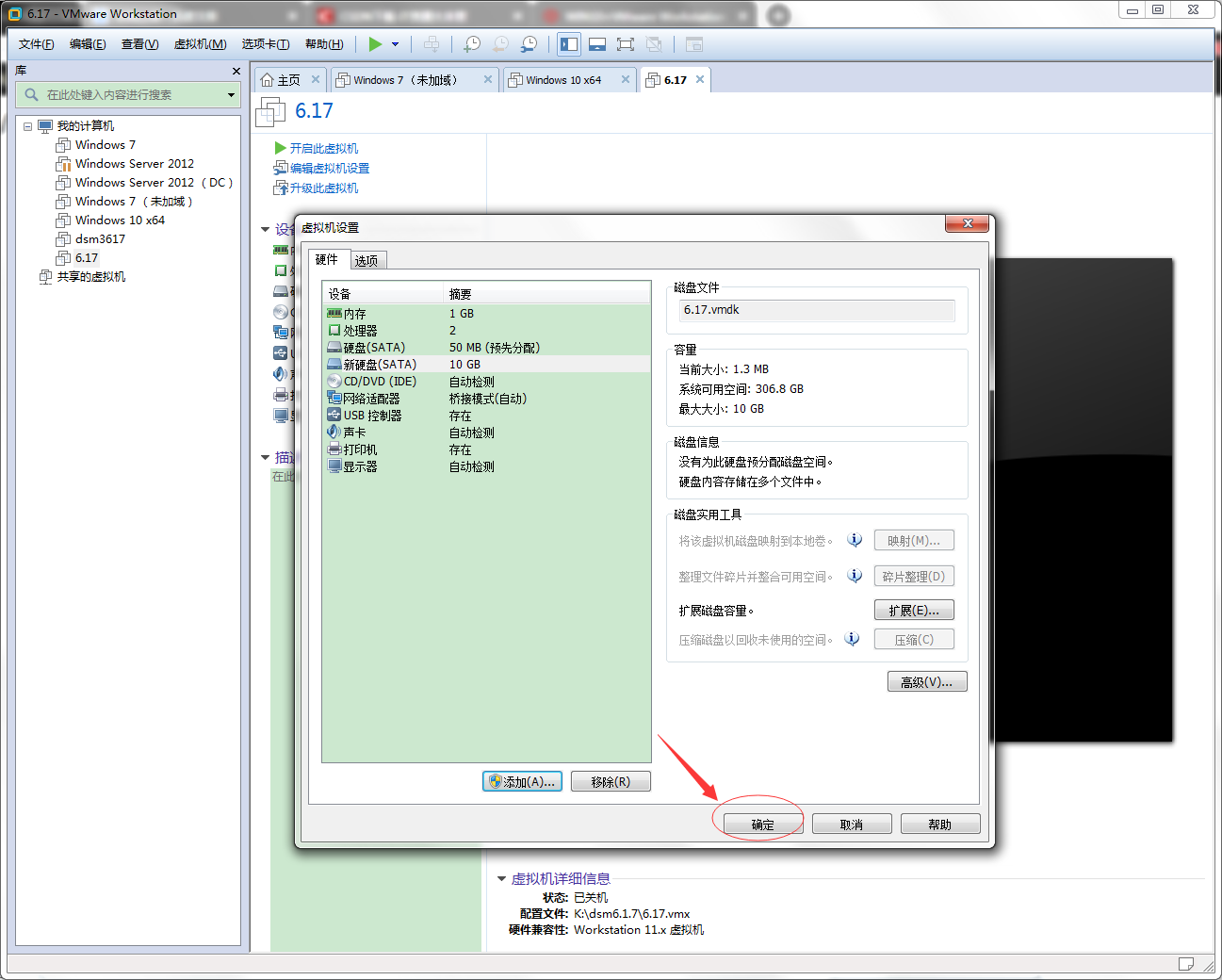The image size is (1222, 980).
Task: Open the library search dropdown arrow
Action: pyautogui.click(x=231, y=95)
